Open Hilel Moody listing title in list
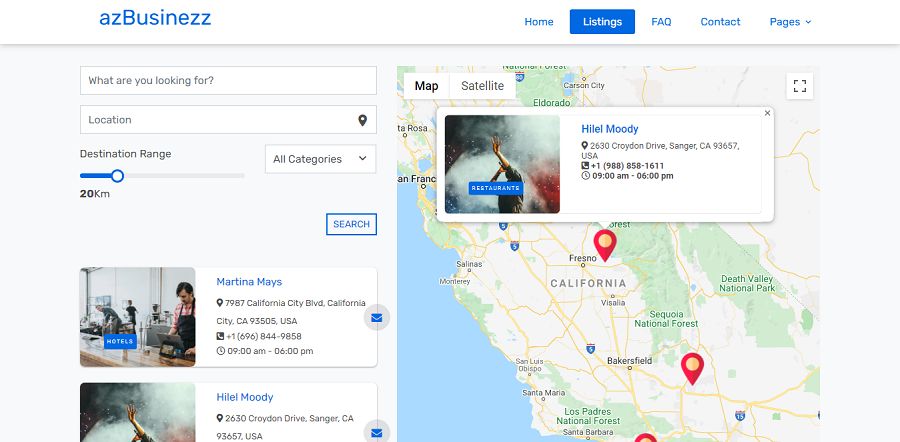This screenshot has height=442, width=900. click(x=245, y=397)
